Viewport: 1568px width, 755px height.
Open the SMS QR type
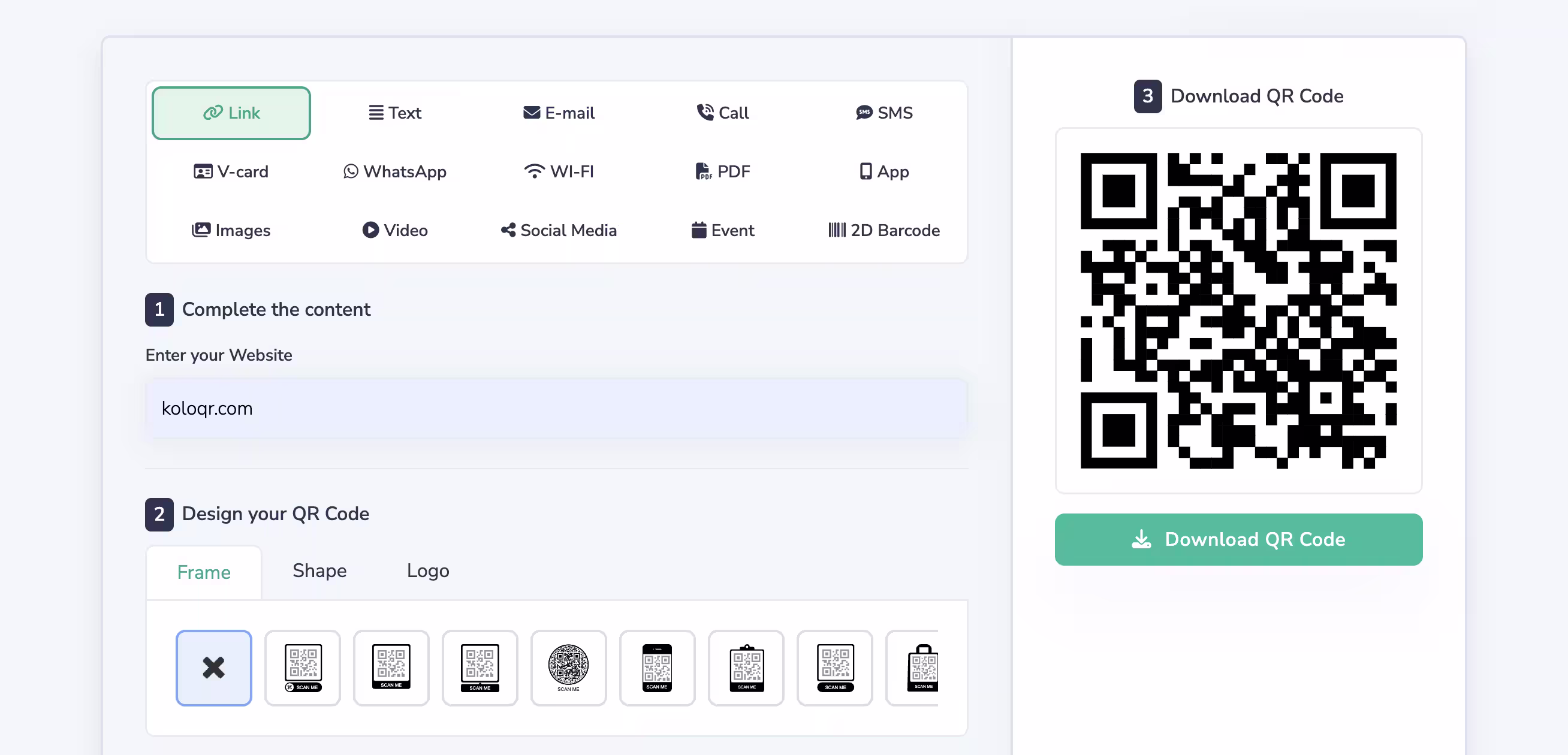pos(884,113)
